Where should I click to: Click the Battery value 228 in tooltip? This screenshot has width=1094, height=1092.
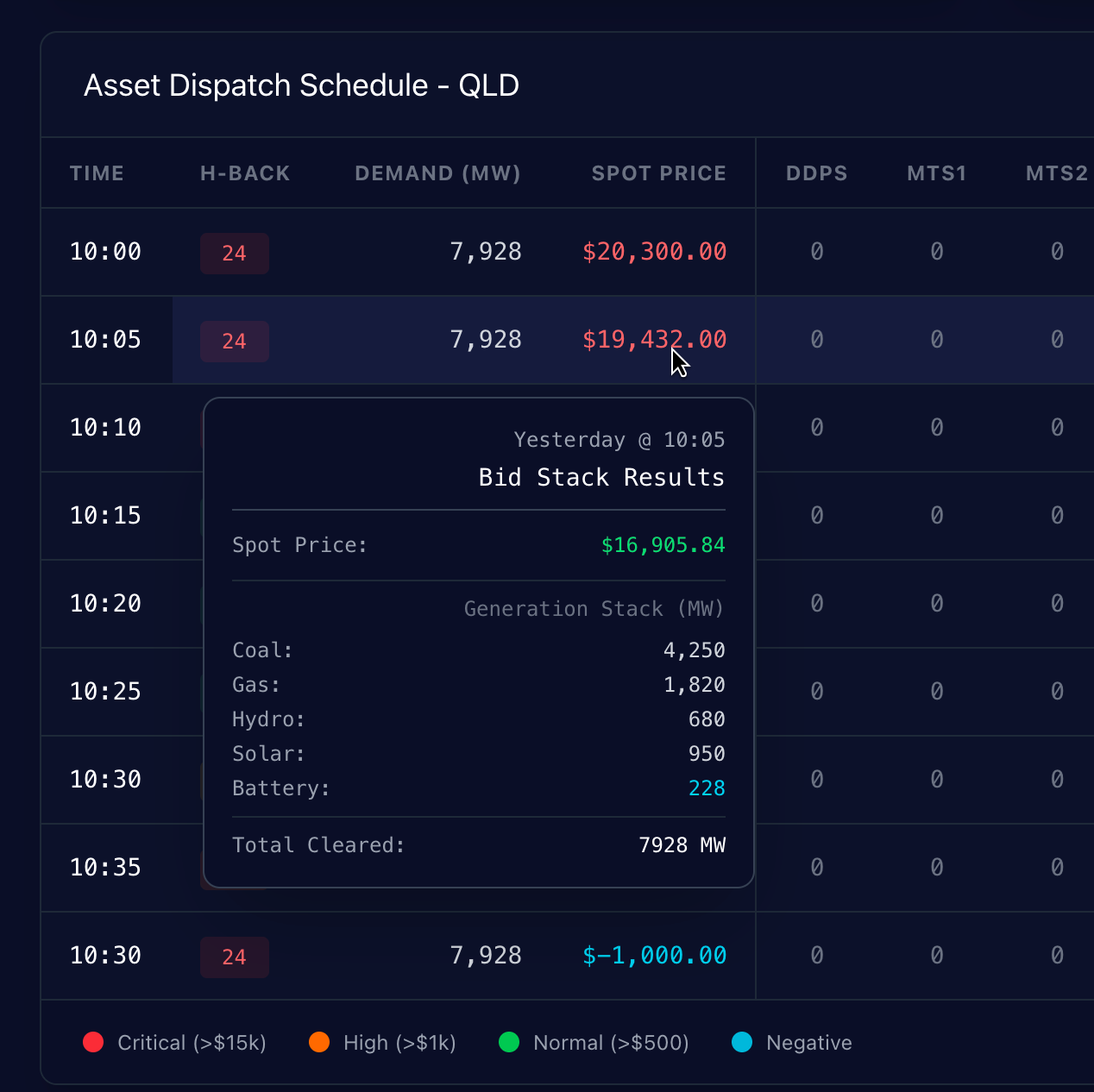[707, 788]
